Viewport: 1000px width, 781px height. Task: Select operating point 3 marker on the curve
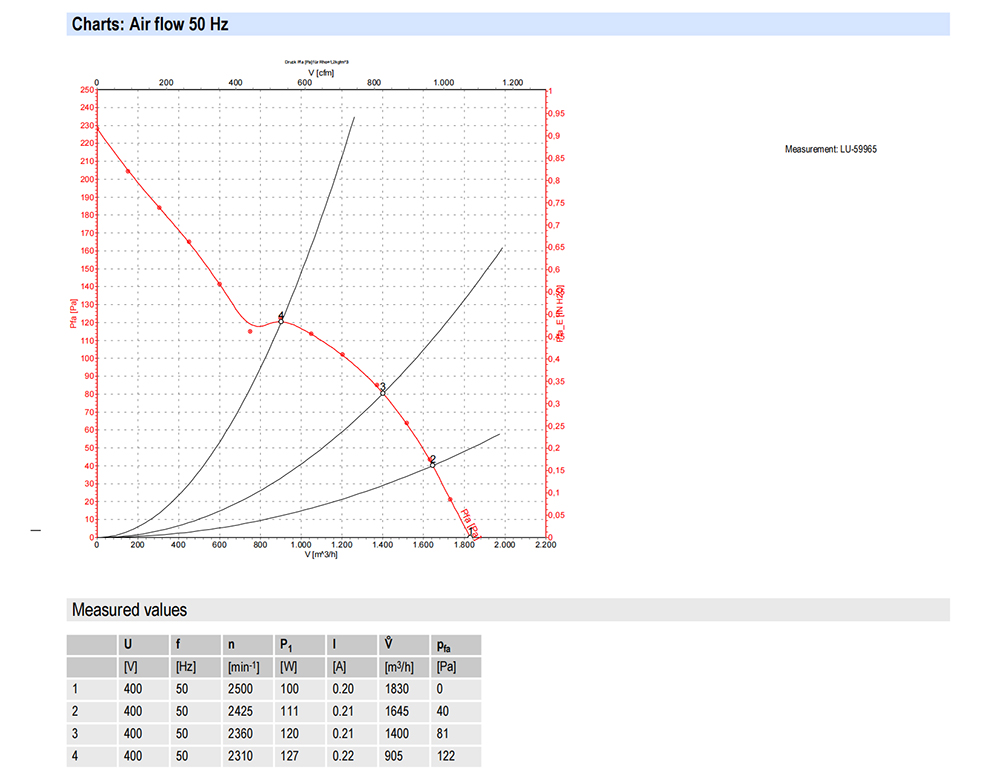click(382, 393)
